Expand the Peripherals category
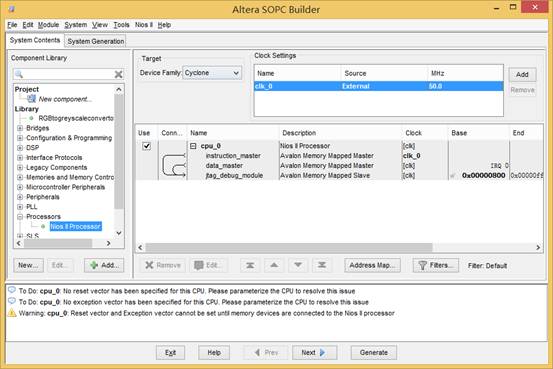The image size is (553, 369). [x=20, y=197]
